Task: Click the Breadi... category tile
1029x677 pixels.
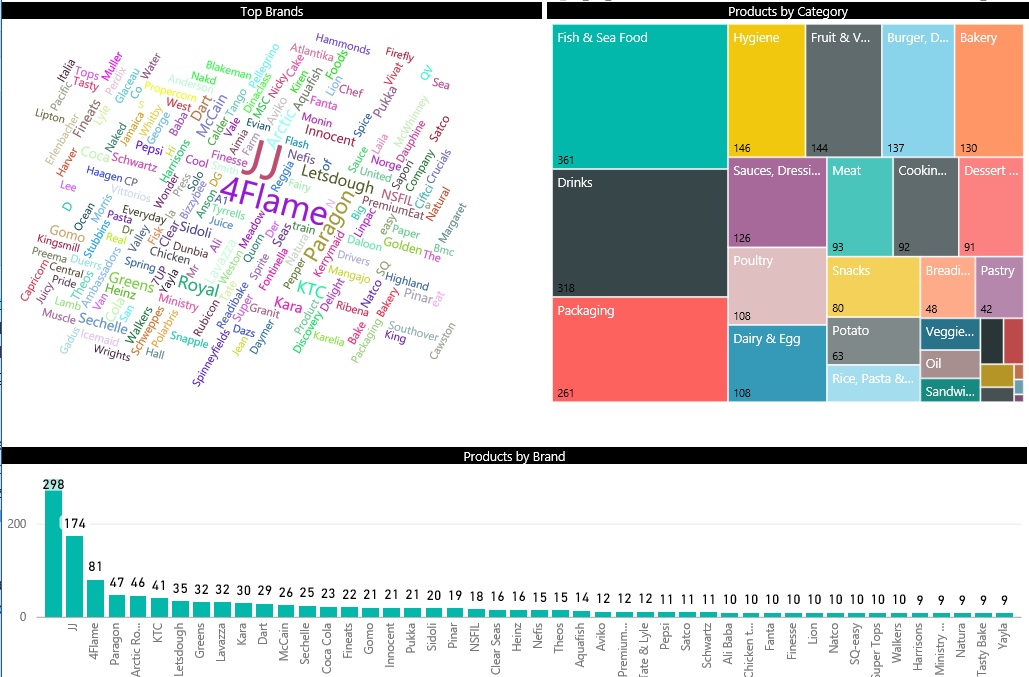Action: click(948, 287)
